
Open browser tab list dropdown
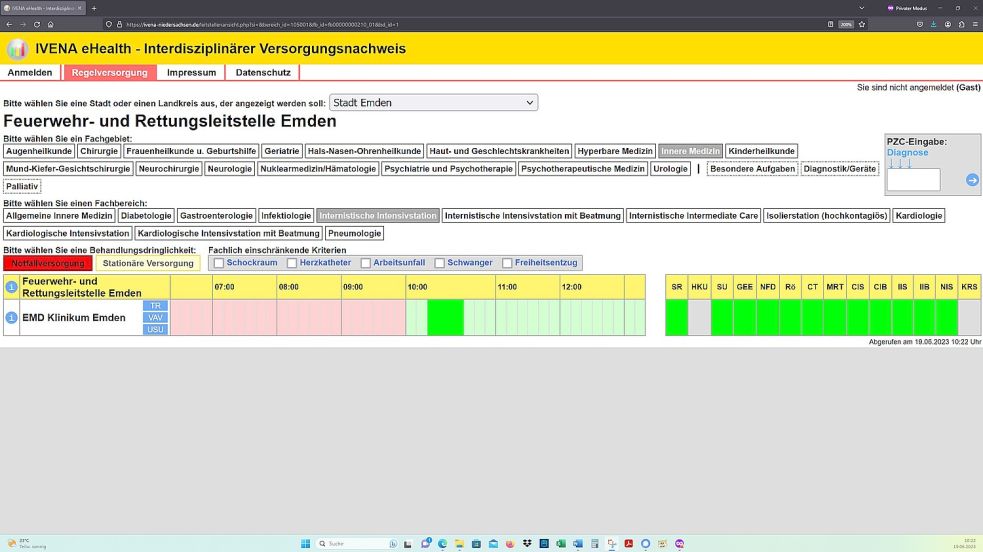click(x=861, y=8)
